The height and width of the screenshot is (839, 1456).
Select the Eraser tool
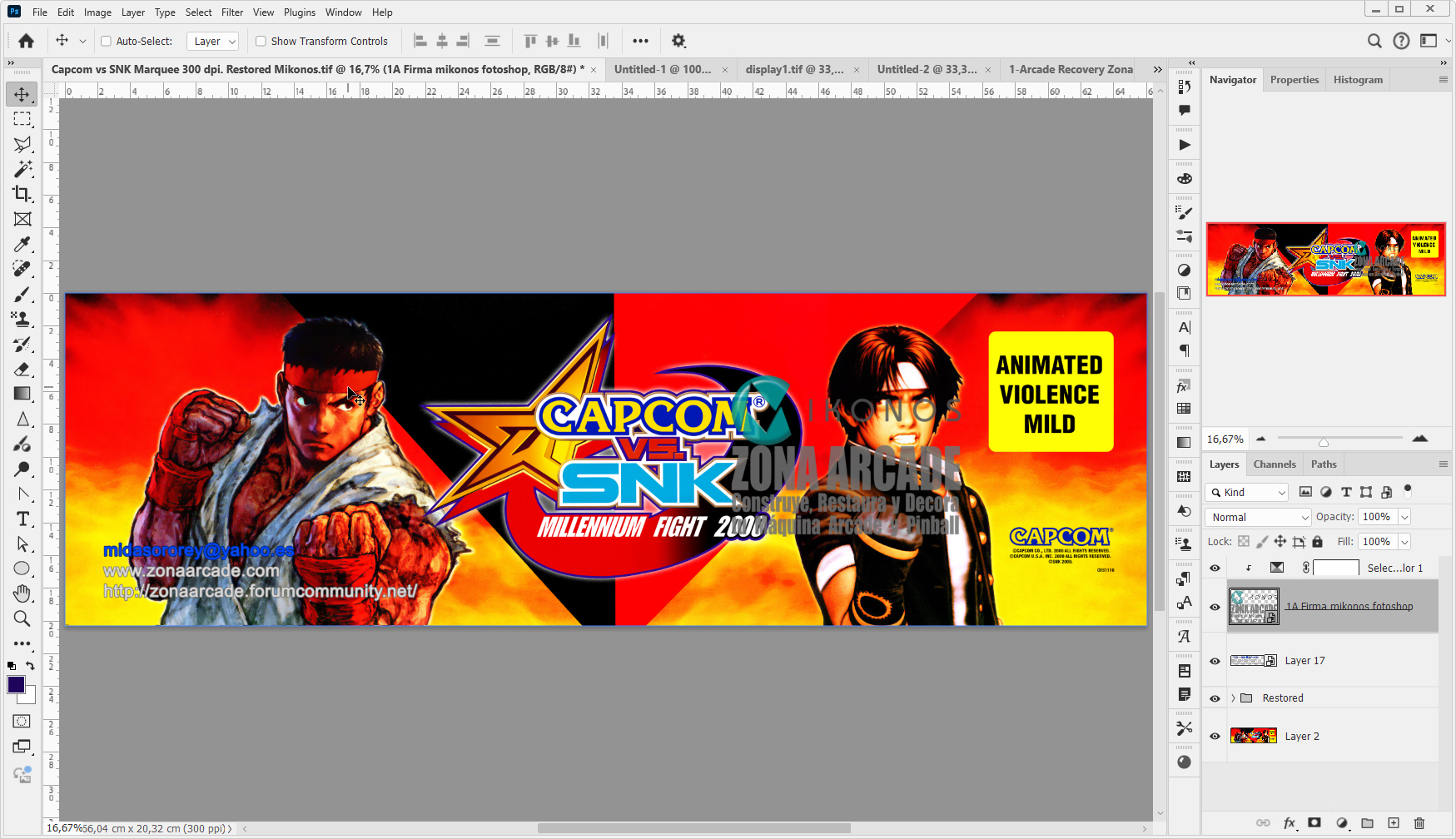coord(22,369)
